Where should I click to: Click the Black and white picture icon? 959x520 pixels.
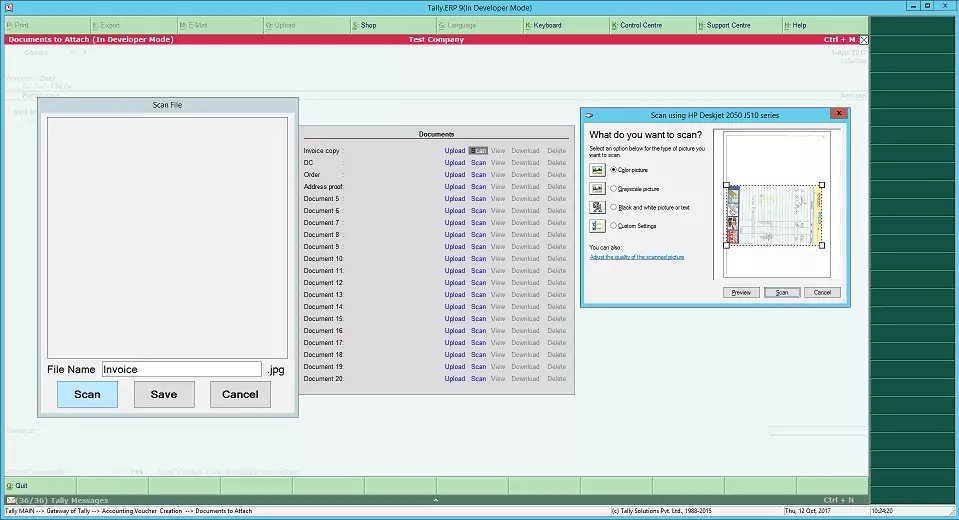point(597,207)
